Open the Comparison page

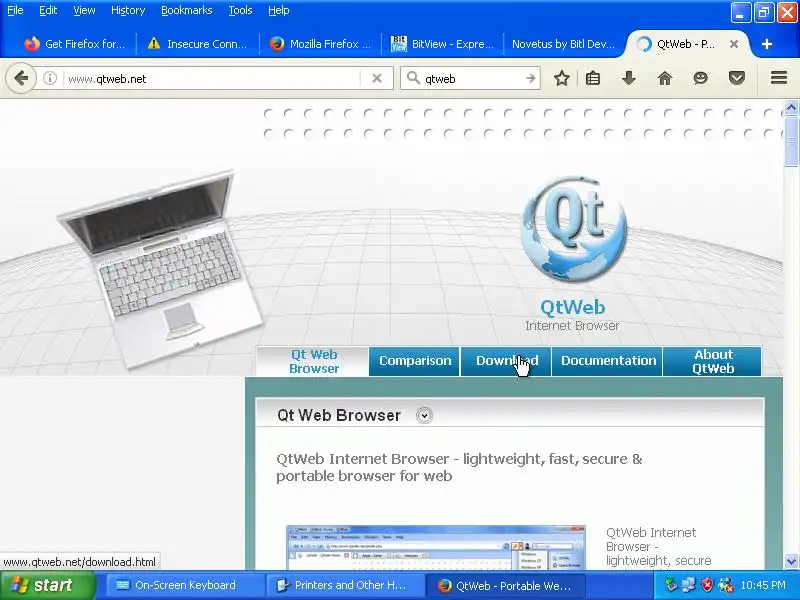point(414,361)
